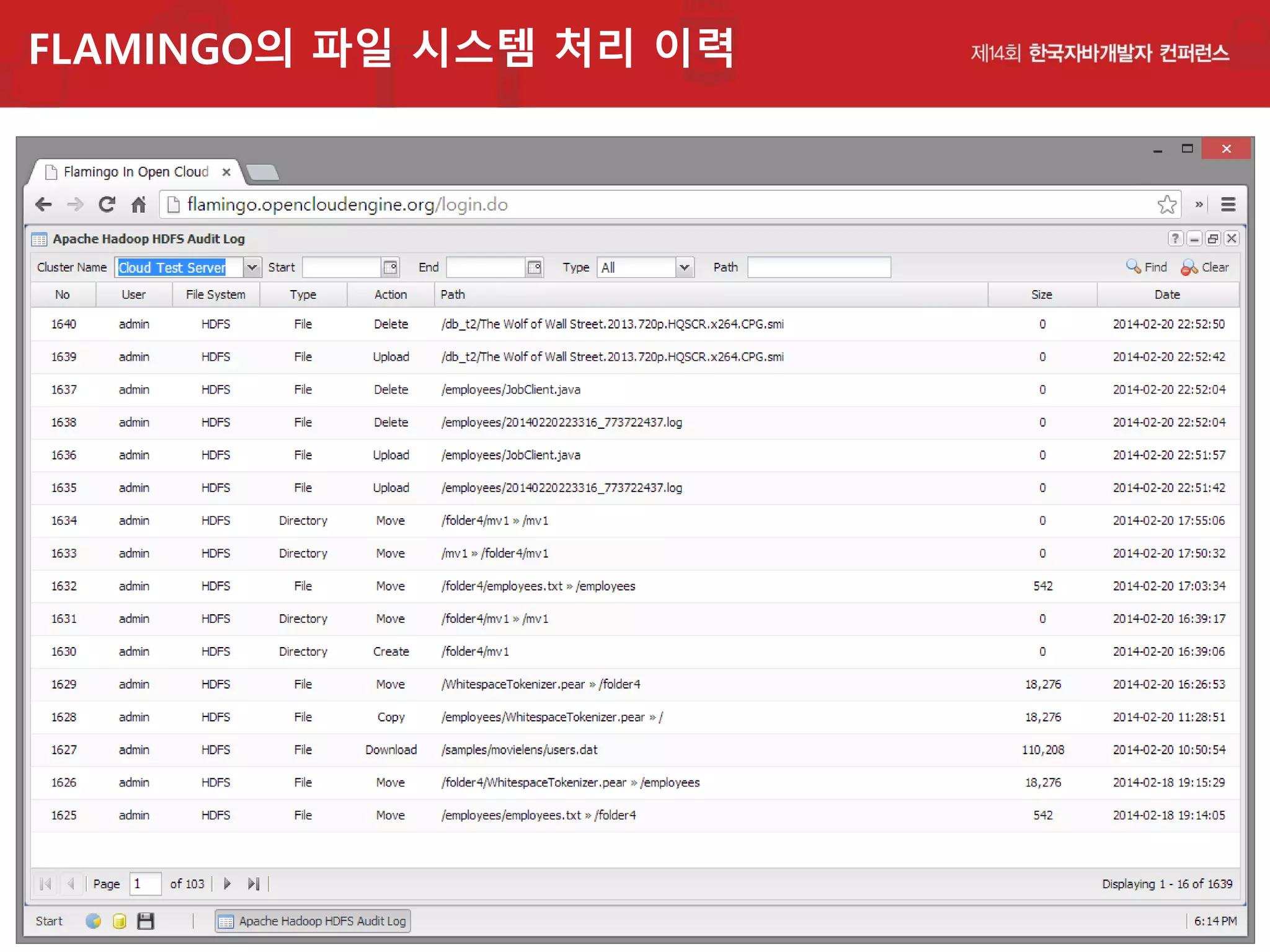Select Apache Hadoop HDFS Audit Log taskbar button
Screen dimensions: 1270x952
(x=313, y=922)
